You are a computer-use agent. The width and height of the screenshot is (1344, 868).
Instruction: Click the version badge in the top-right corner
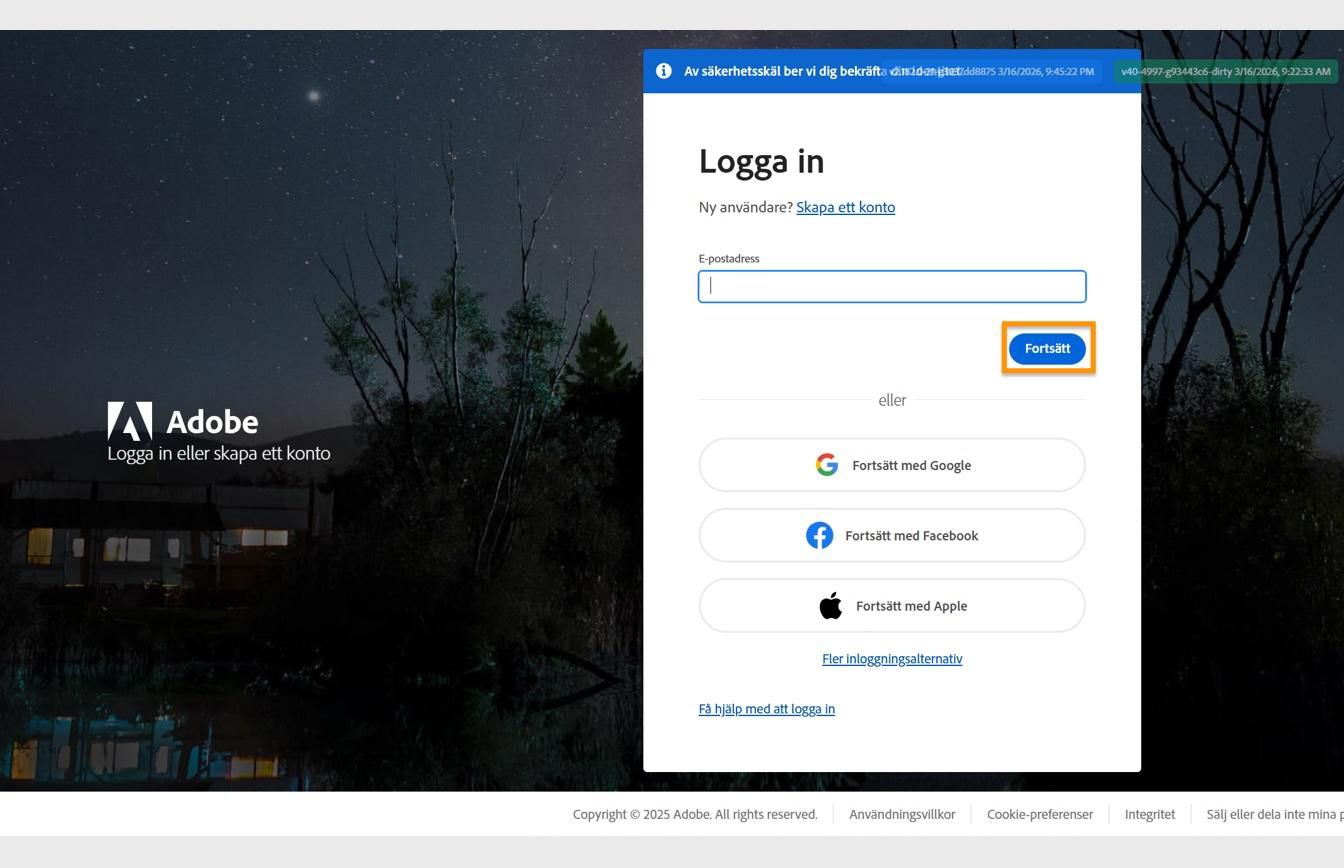[x=1224, y=71]
